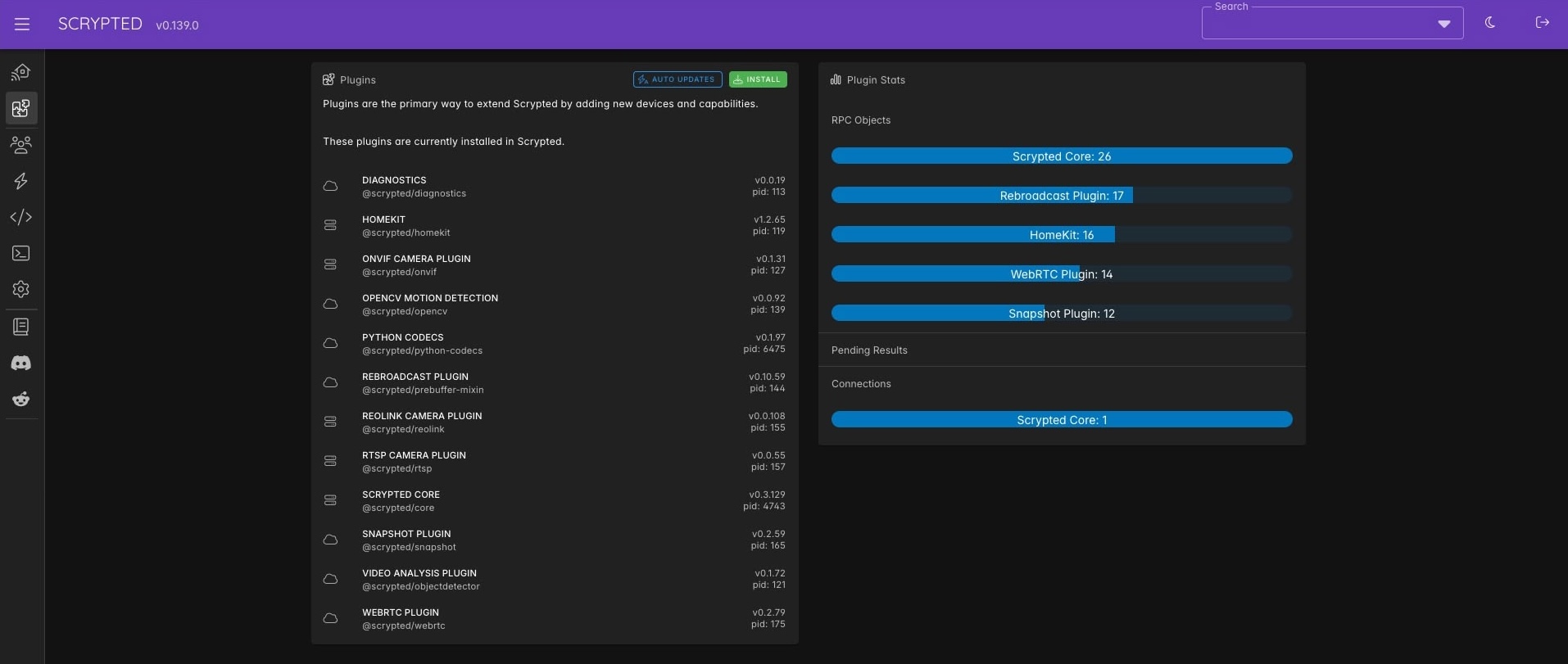The width and height of the screenshot is (1568, 664).
Task: Select the Plugins puzzle icon in sidebar
Action: pyautogui.click(x=21, y=108)
